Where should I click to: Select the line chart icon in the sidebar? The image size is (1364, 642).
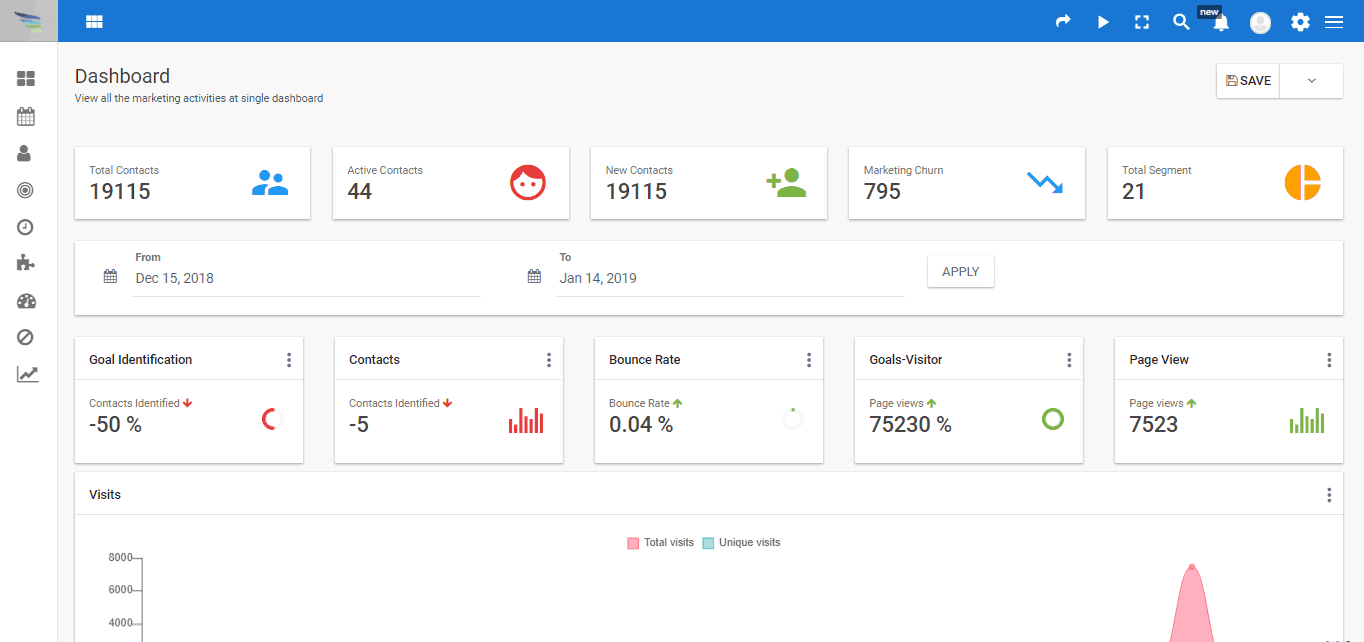(26, 373)
